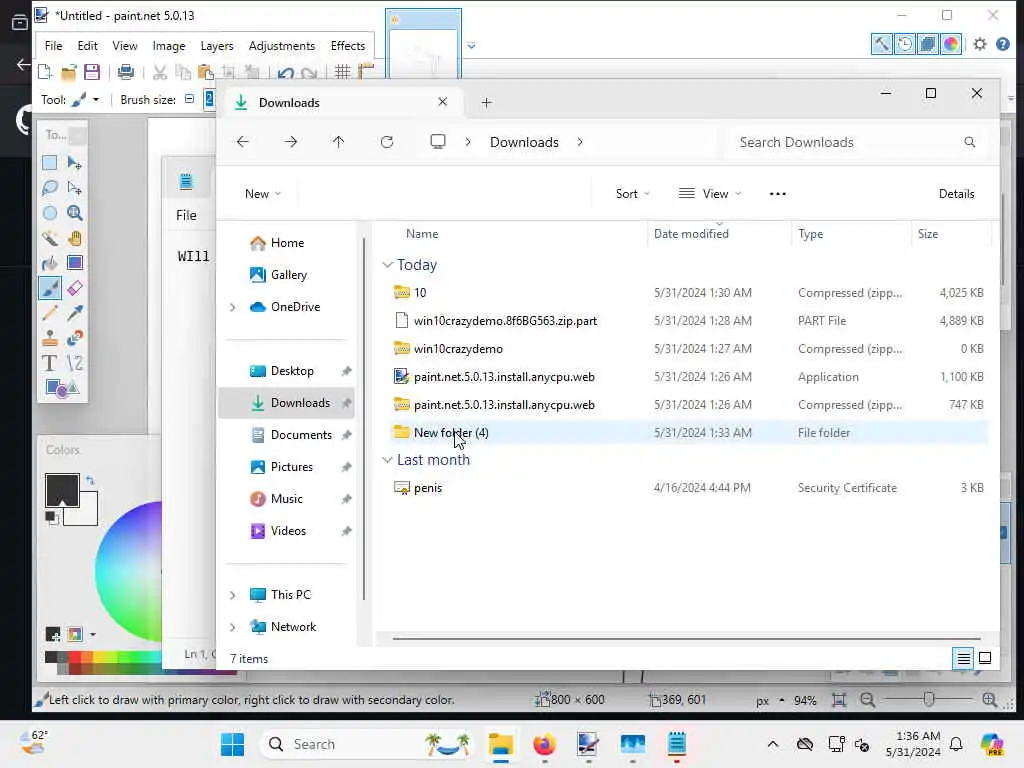Image resolution: width=1024 pixels, height=768 pixels.
Task: Select the Pan hand tool
Action: point(74,238)
